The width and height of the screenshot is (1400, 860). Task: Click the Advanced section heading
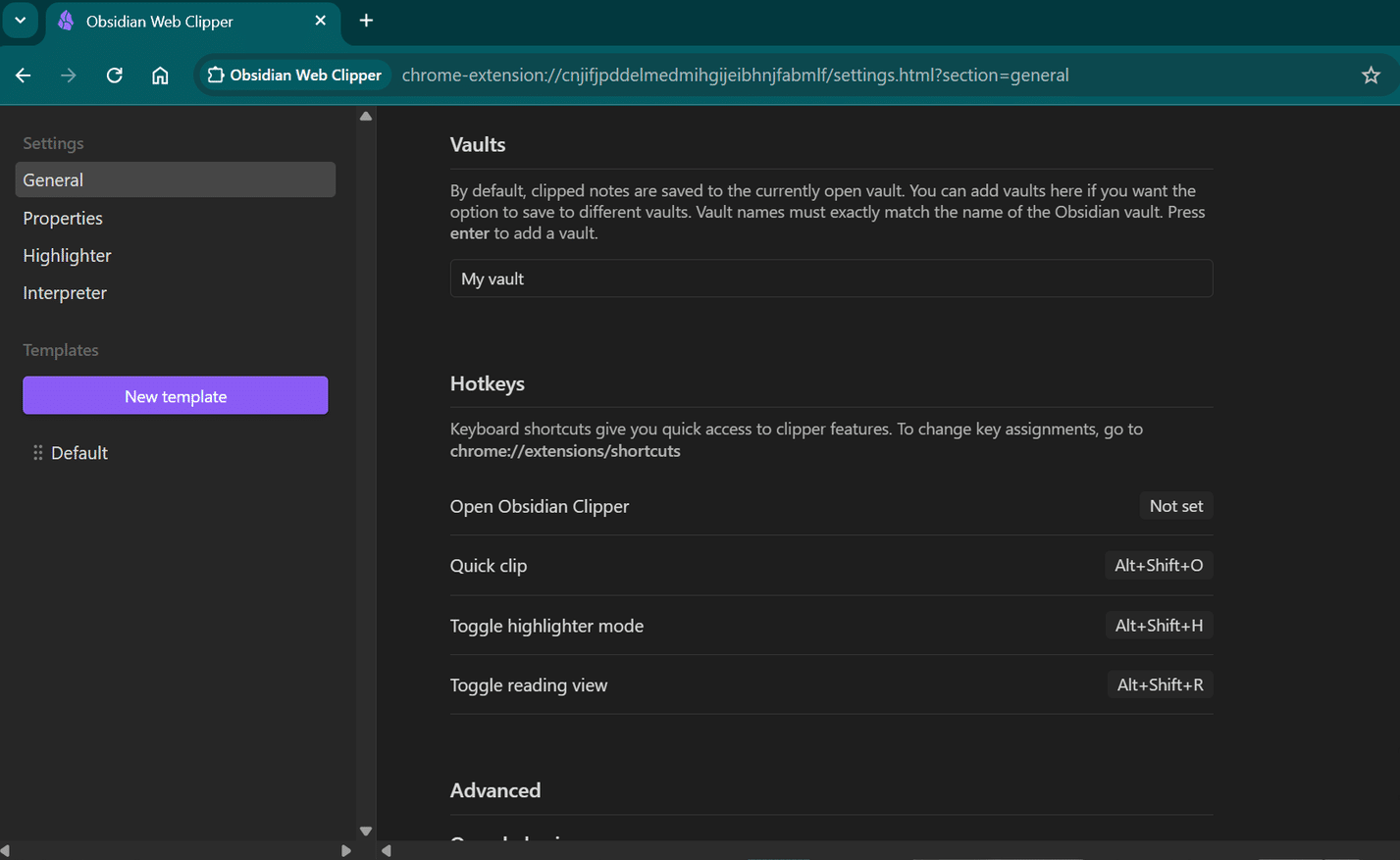495,790
